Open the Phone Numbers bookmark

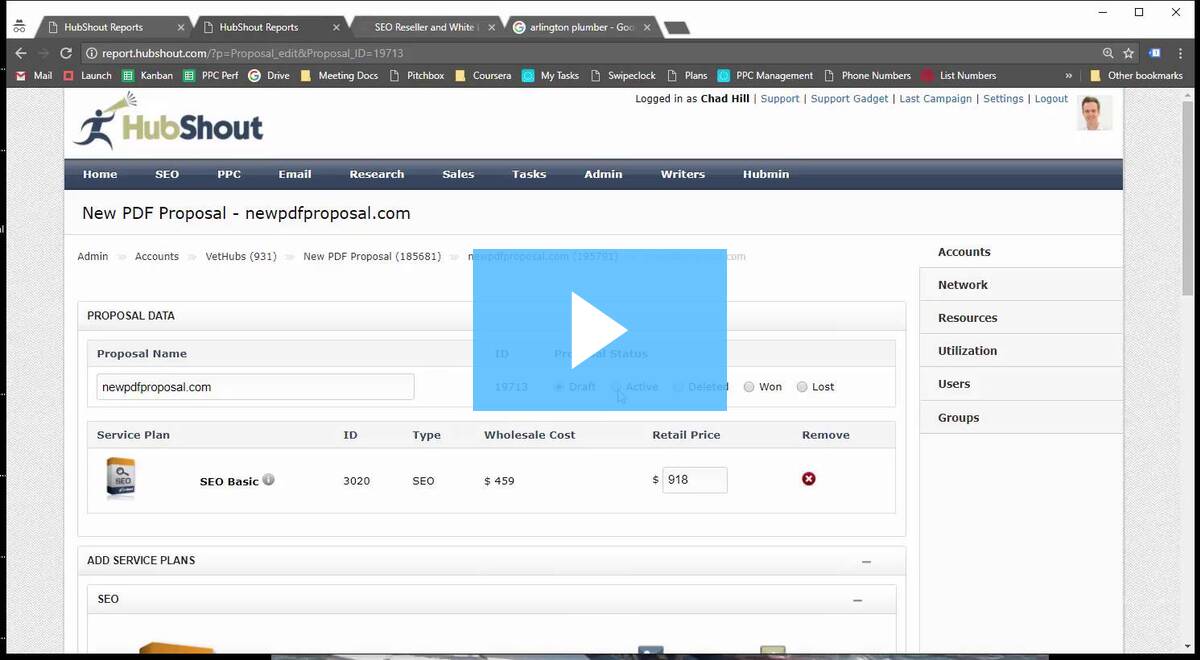coord(866,75)
